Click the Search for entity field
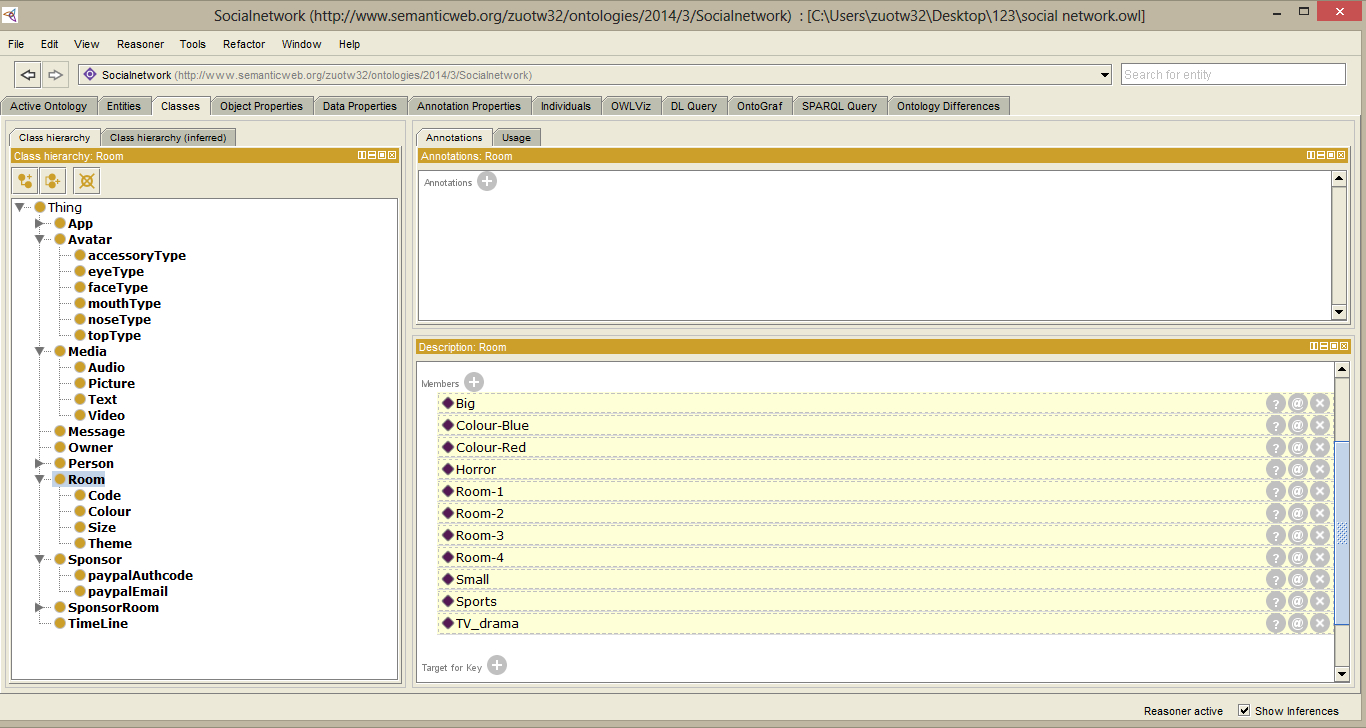The height and width of the screenshot is (728, 1366). coord(1232,75)
